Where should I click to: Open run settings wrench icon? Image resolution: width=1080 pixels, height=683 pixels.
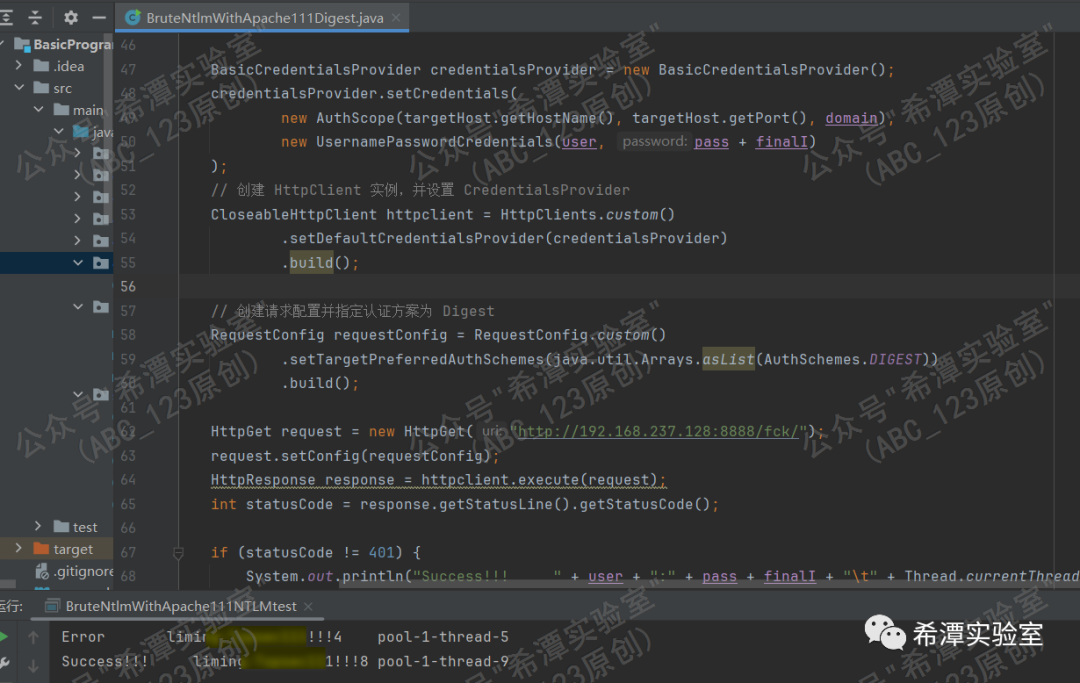pyautogui.click(x=4, y=663)
